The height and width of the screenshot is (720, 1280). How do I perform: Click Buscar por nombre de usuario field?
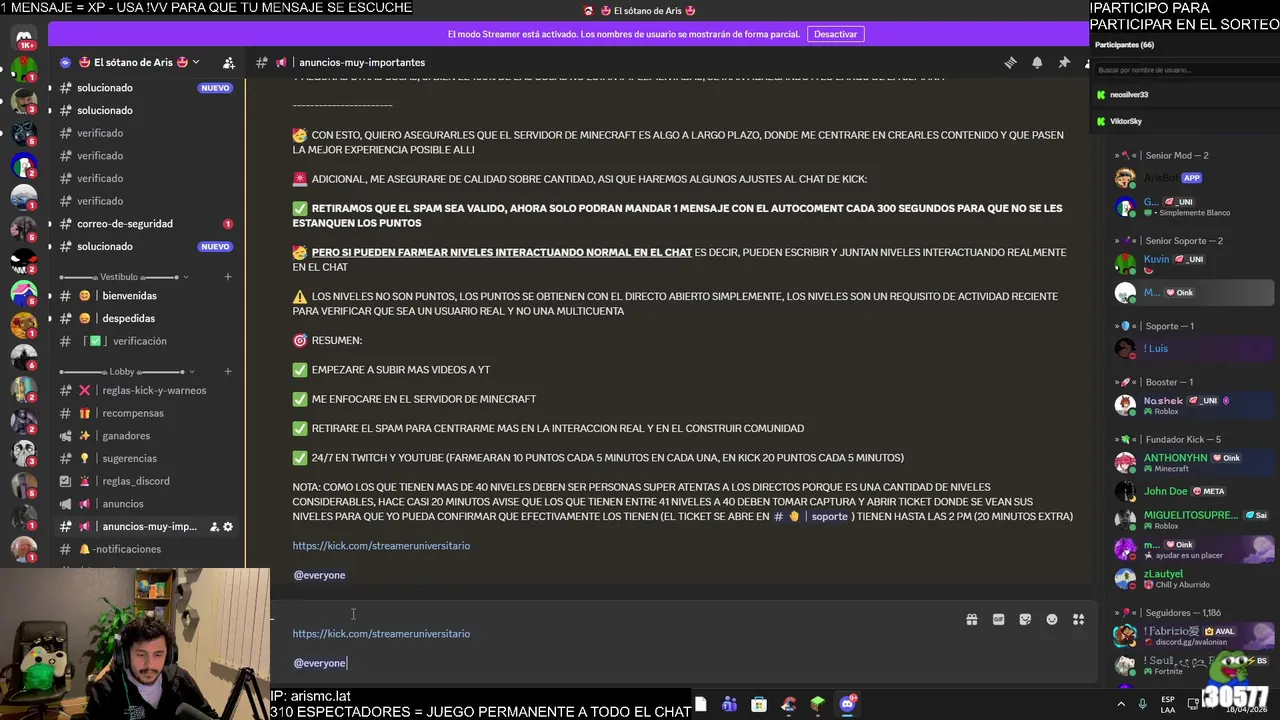[1184, 70]
